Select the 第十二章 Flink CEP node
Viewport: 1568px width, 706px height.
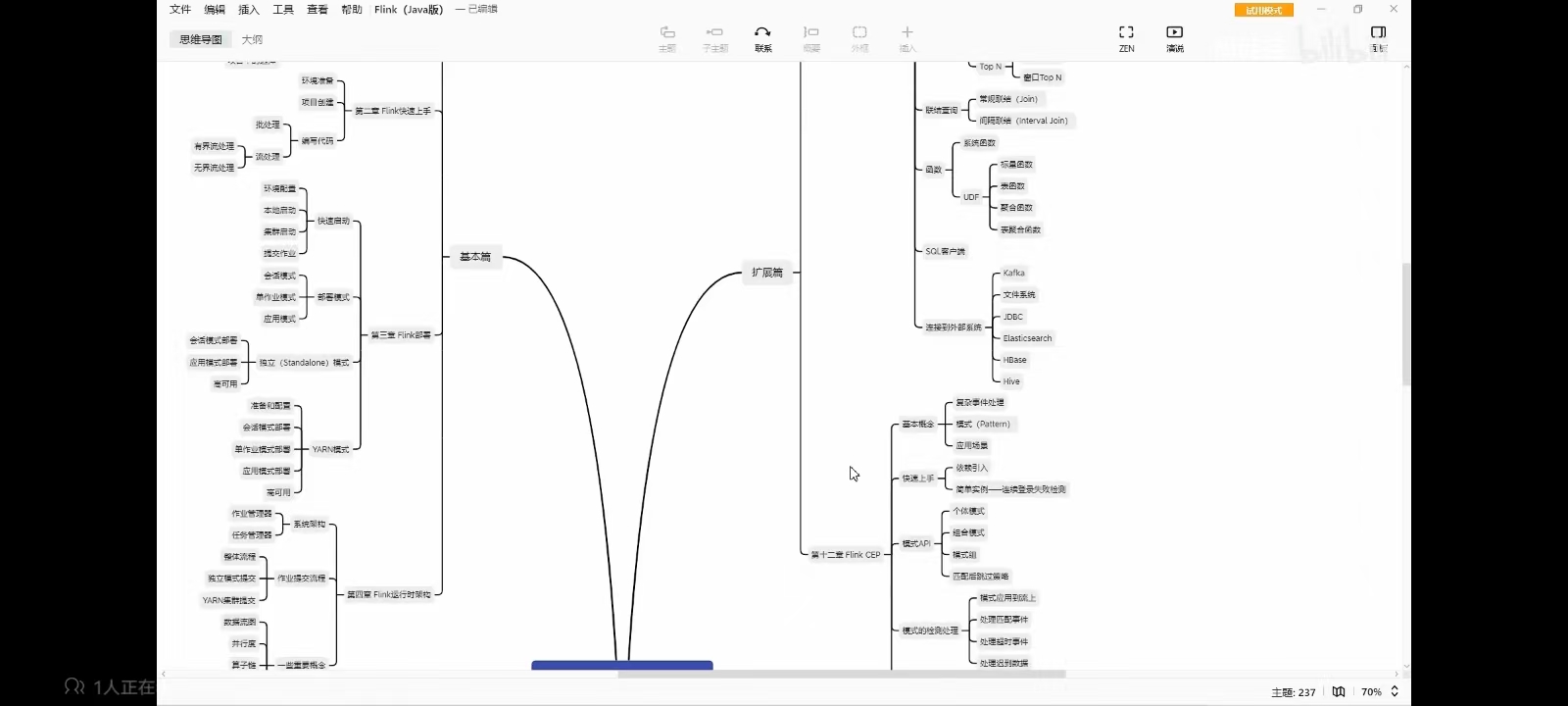click(x=846, y=555)
